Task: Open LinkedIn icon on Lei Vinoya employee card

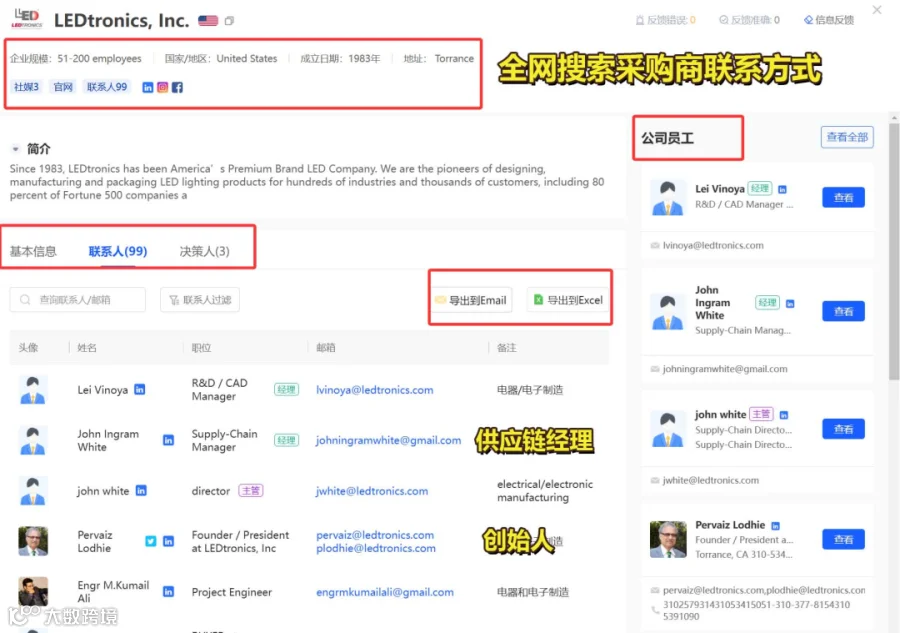Action: (782, 189)
